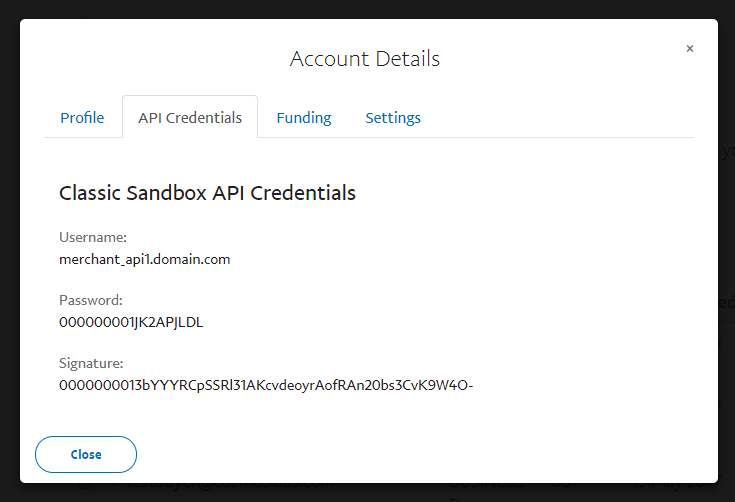The height and width of the screenshot is (502, 735).
Task: Click the dark backdrop above the dialog
Action: tap(367, 9)
